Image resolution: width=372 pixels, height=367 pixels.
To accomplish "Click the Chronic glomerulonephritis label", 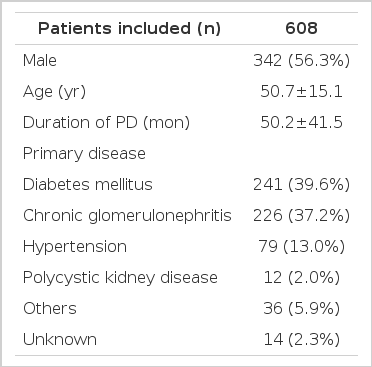I will 127,216.
